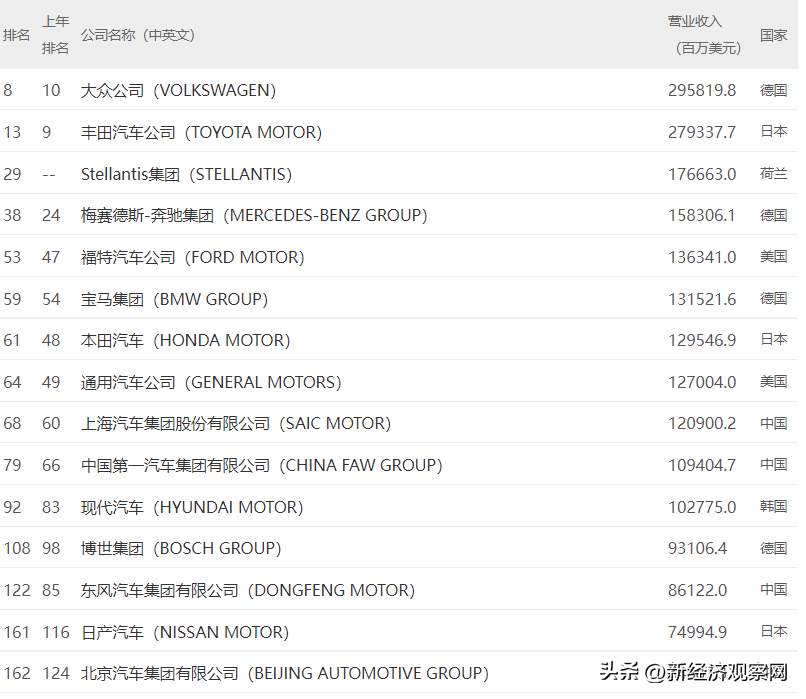Select 现代汽车 (HYUNDAI MOTOR) name
This screenshot has width=806, height=699.
point(192,508)
